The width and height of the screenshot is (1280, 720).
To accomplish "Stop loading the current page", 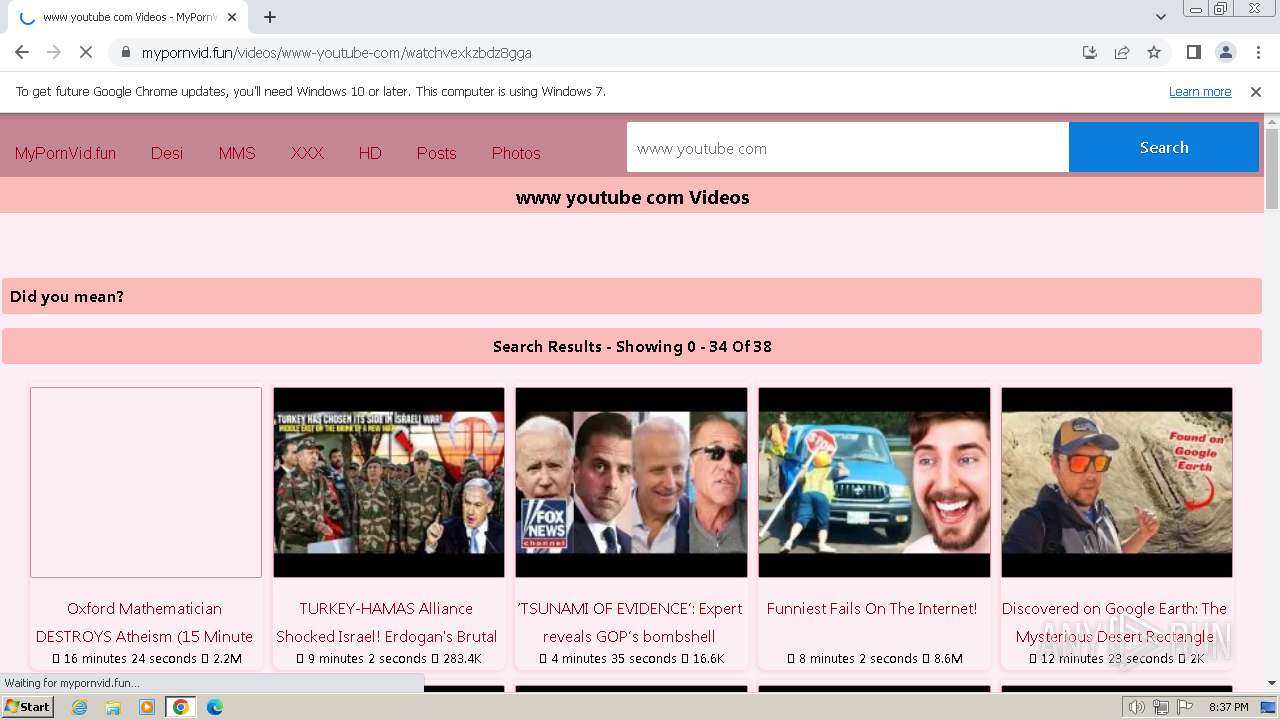I will tap(85, 52).
